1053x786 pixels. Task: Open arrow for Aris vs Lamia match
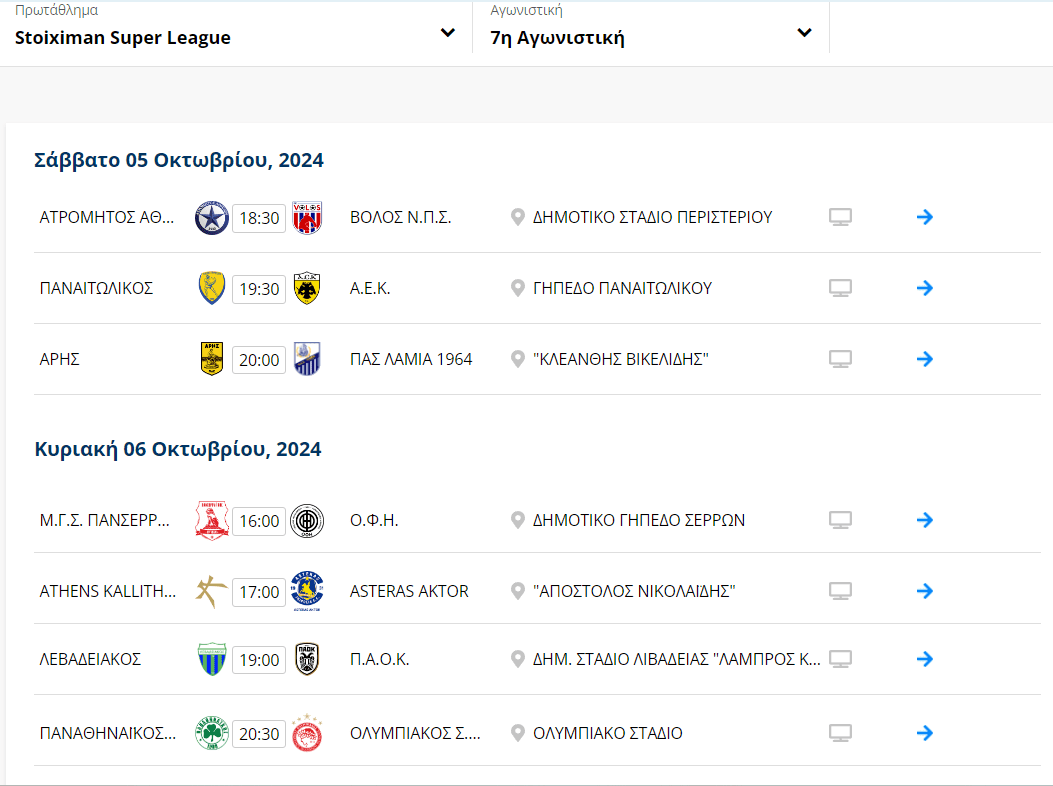pyautogui.click(x=925, y=359)
